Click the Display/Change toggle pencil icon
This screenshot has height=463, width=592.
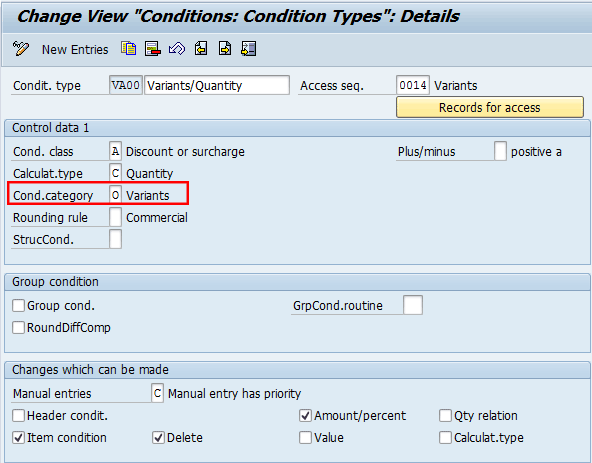pos(20,49)
